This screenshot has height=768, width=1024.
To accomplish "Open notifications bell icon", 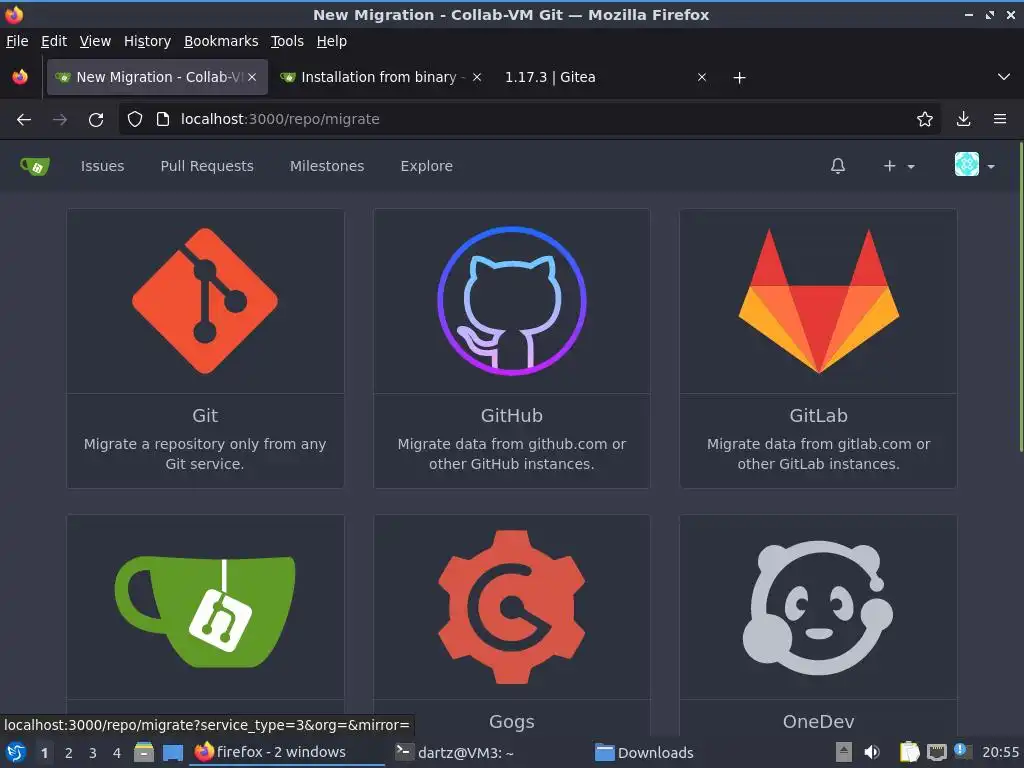I will point(838,166).
